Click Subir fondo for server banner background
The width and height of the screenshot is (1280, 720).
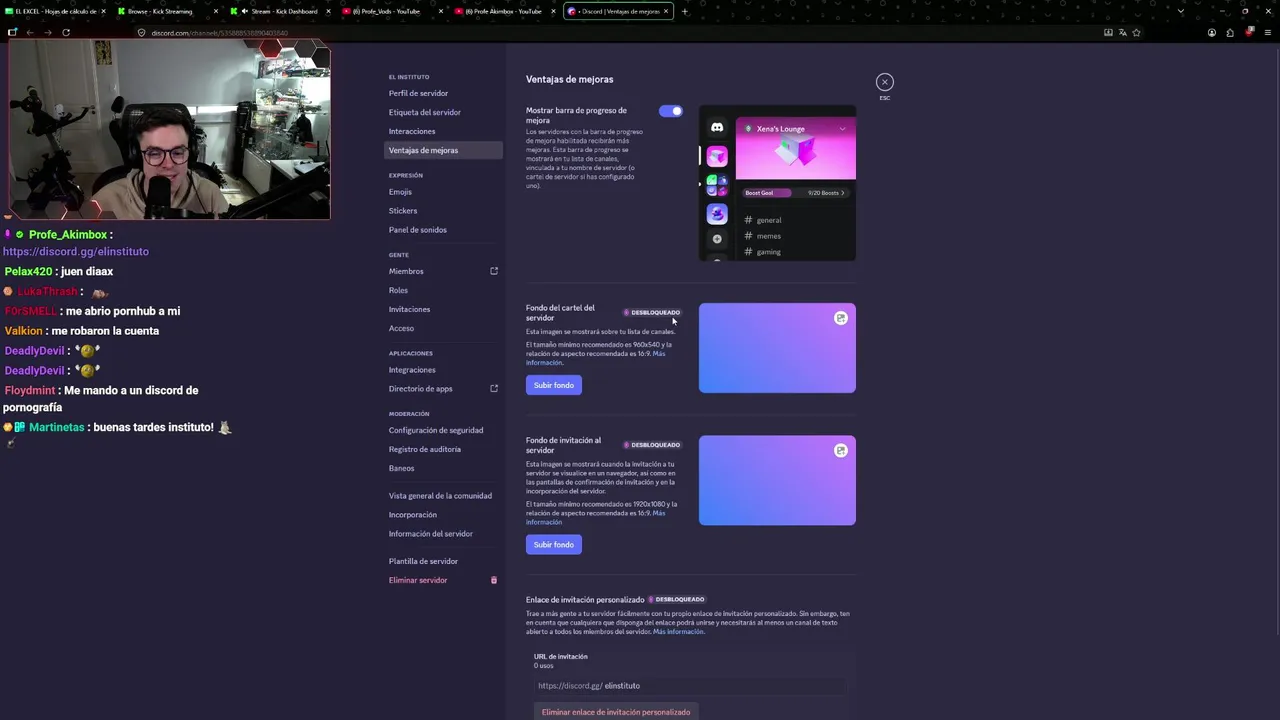tap(554, 385)
